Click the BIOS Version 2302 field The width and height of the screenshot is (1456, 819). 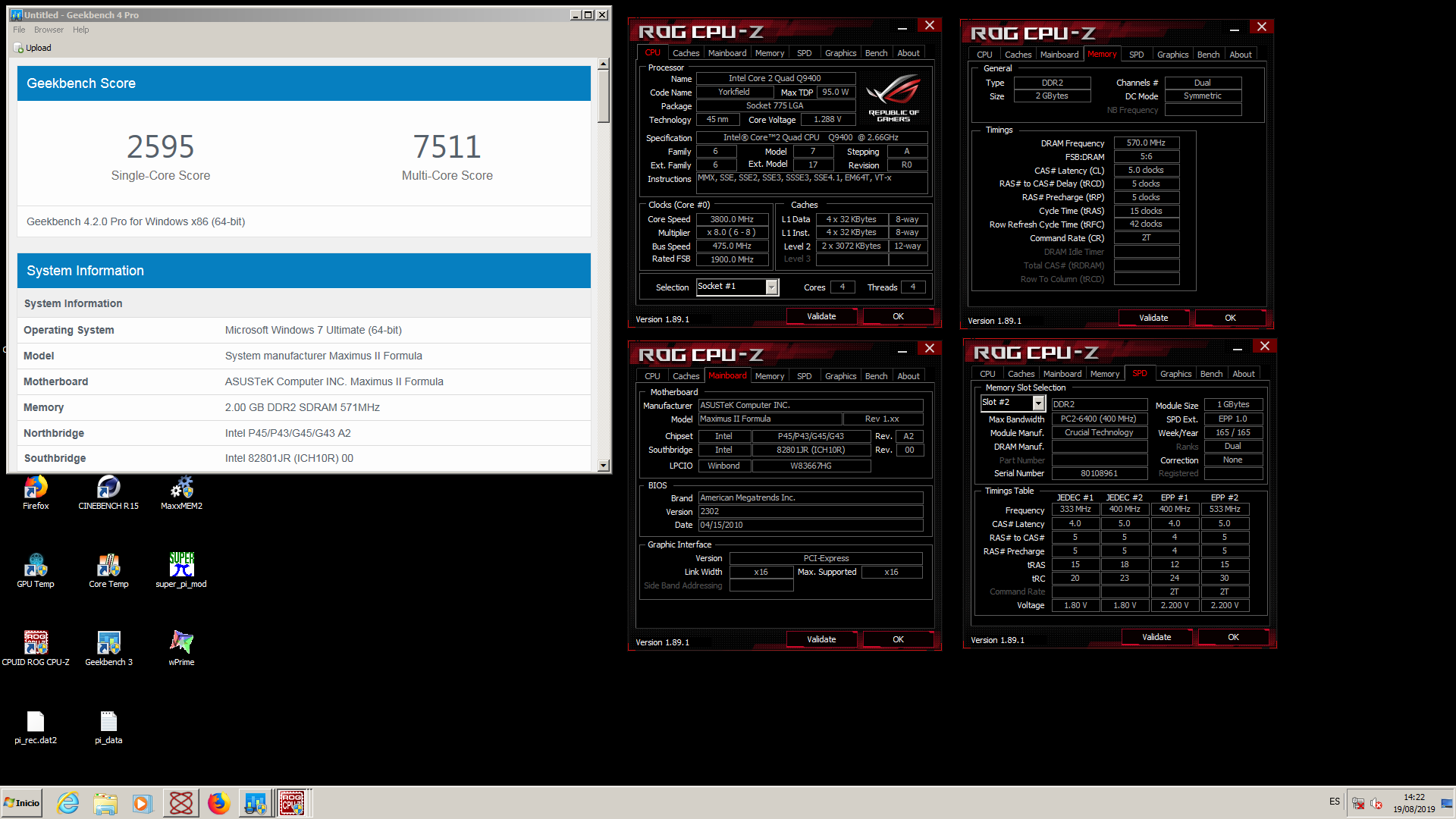point(810,511)
